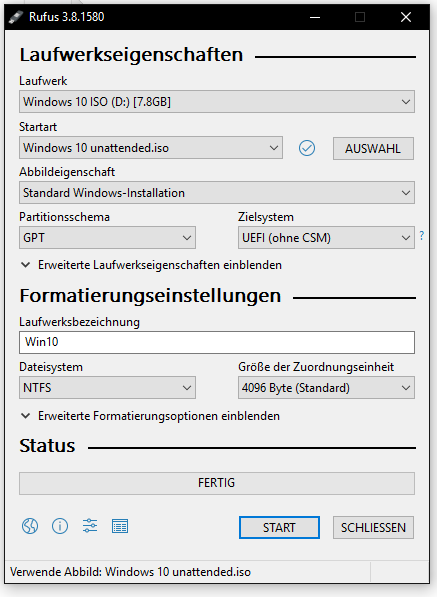Open the Abbildeigenschaft image option dropdown
This screenshot has height=597, width=437.
pyautogui.click(x=217, y=193)
